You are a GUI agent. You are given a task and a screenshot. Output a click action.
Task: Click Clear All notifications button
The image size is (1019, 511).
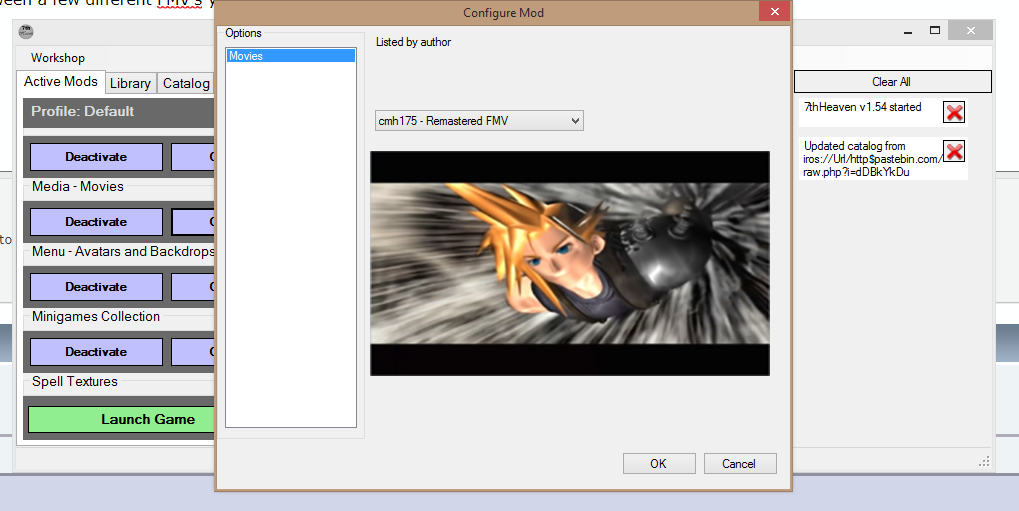(x=892, y=82)
